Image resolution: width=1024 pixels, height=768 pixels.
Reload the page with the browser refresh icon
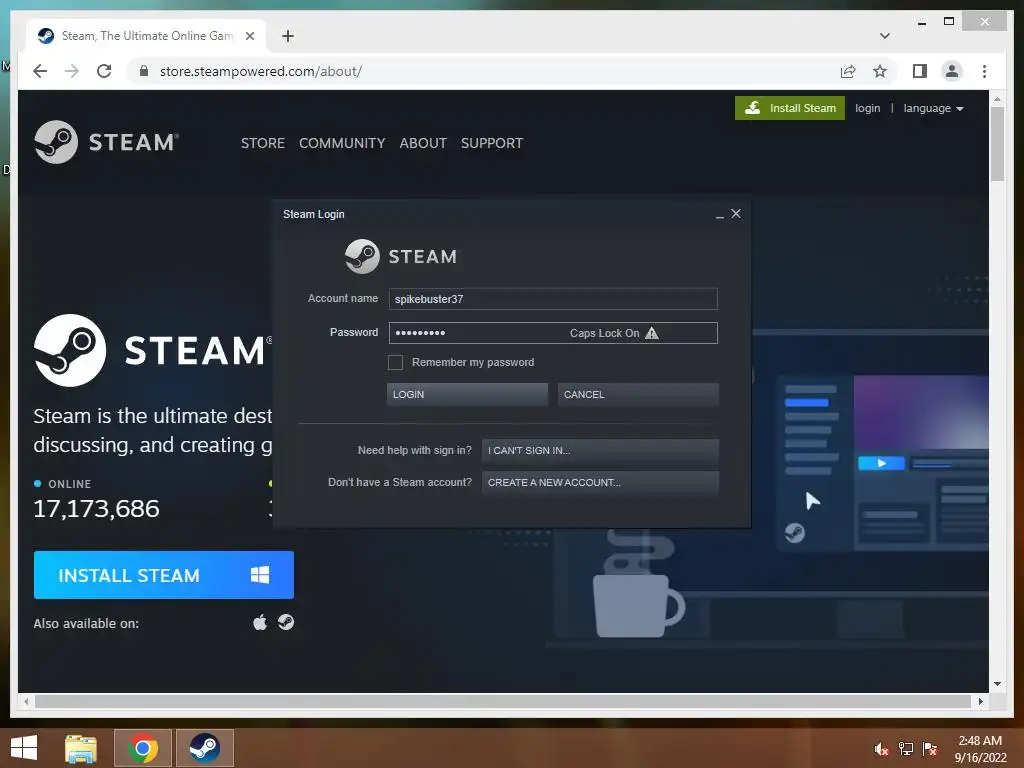[x=104, y=71]
